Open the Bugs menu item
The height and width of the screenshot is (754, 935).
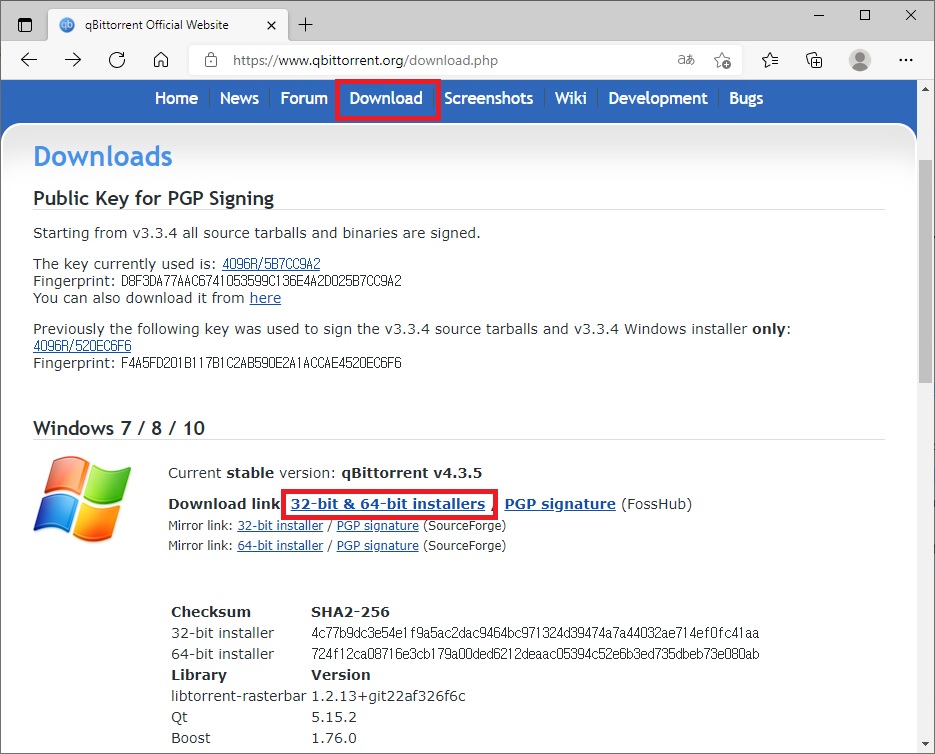(x=746, y=98)
